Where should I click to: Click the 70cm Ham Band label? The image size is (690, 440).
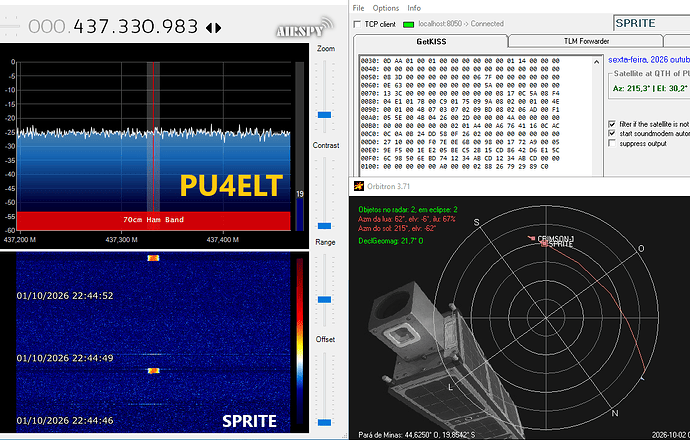(153, 220)
